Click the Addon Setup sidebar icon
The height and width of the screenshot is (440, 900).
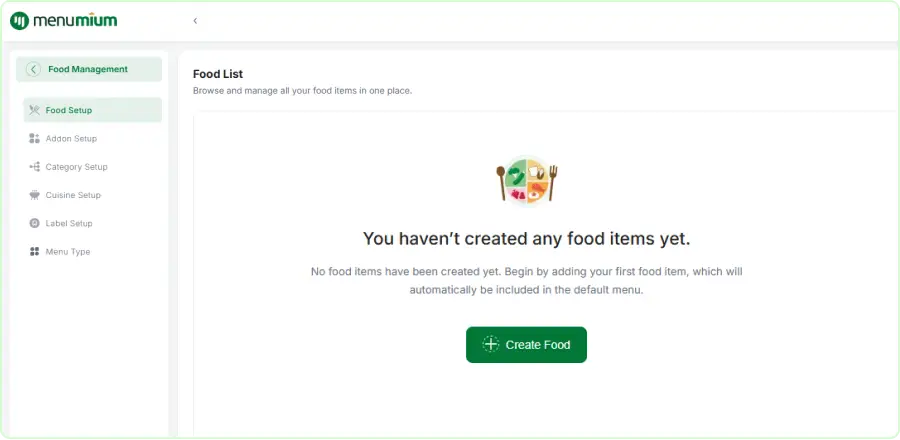(x=34, y=138)
